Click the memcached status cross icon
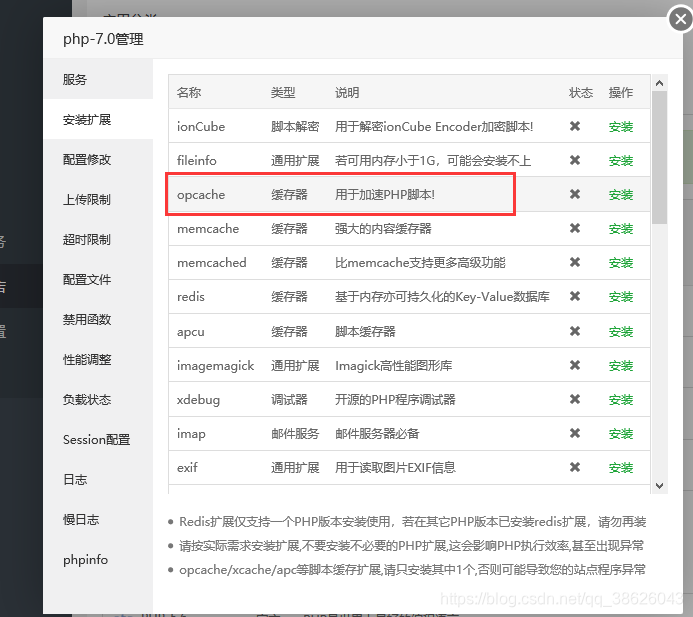 575,263
